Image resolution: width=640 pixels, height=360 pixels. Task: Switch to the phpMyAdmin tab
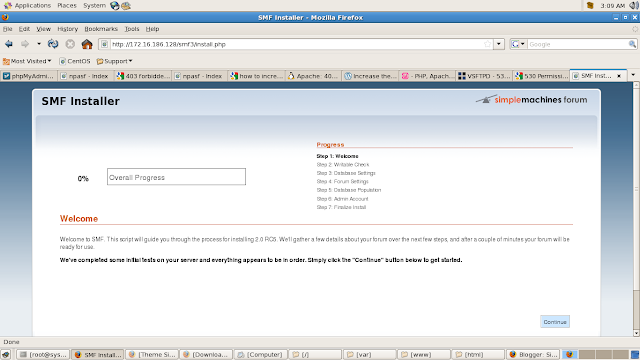tap(29, 76)
